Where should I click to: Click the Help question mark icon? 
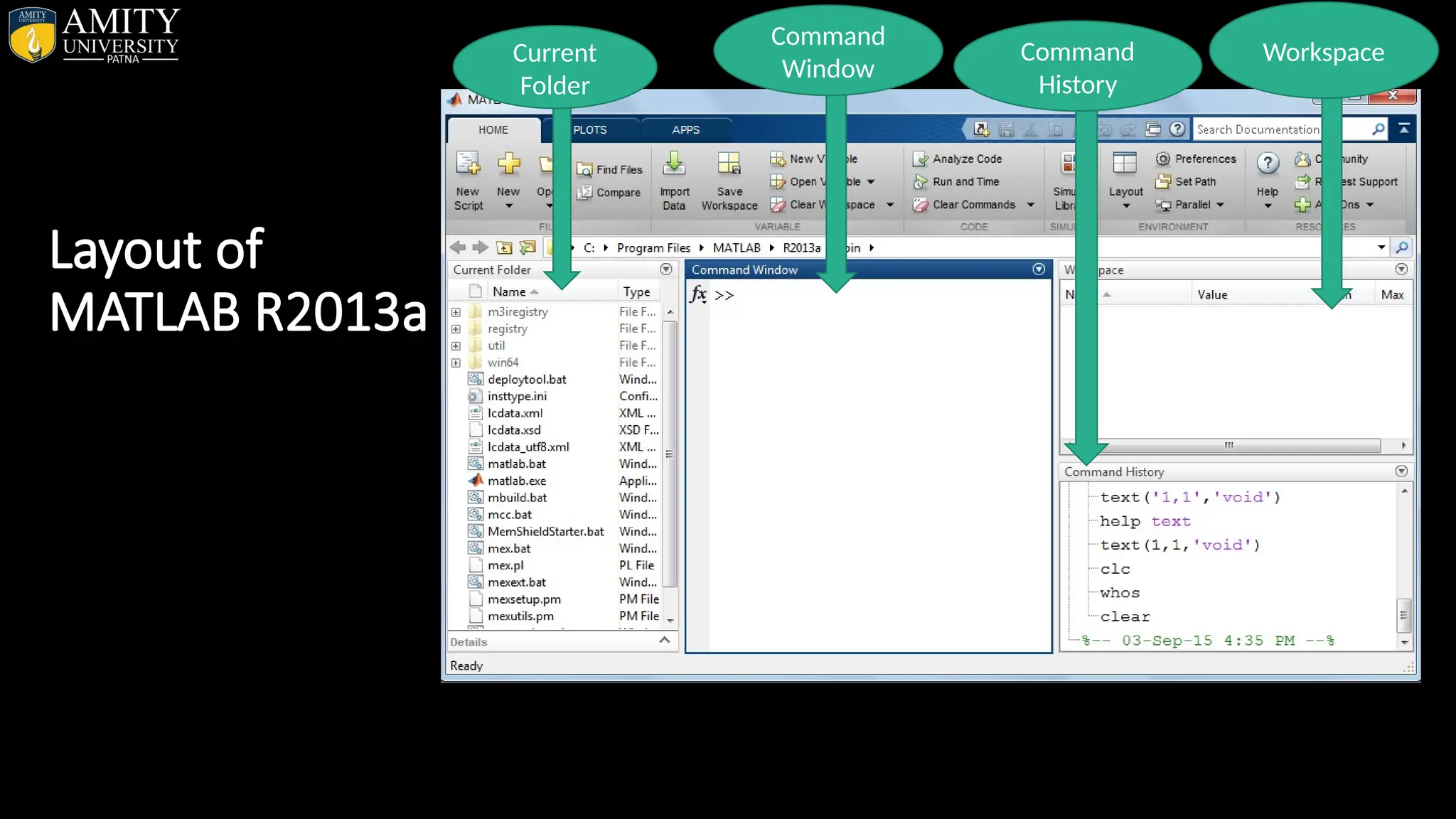click(1268, 164)
